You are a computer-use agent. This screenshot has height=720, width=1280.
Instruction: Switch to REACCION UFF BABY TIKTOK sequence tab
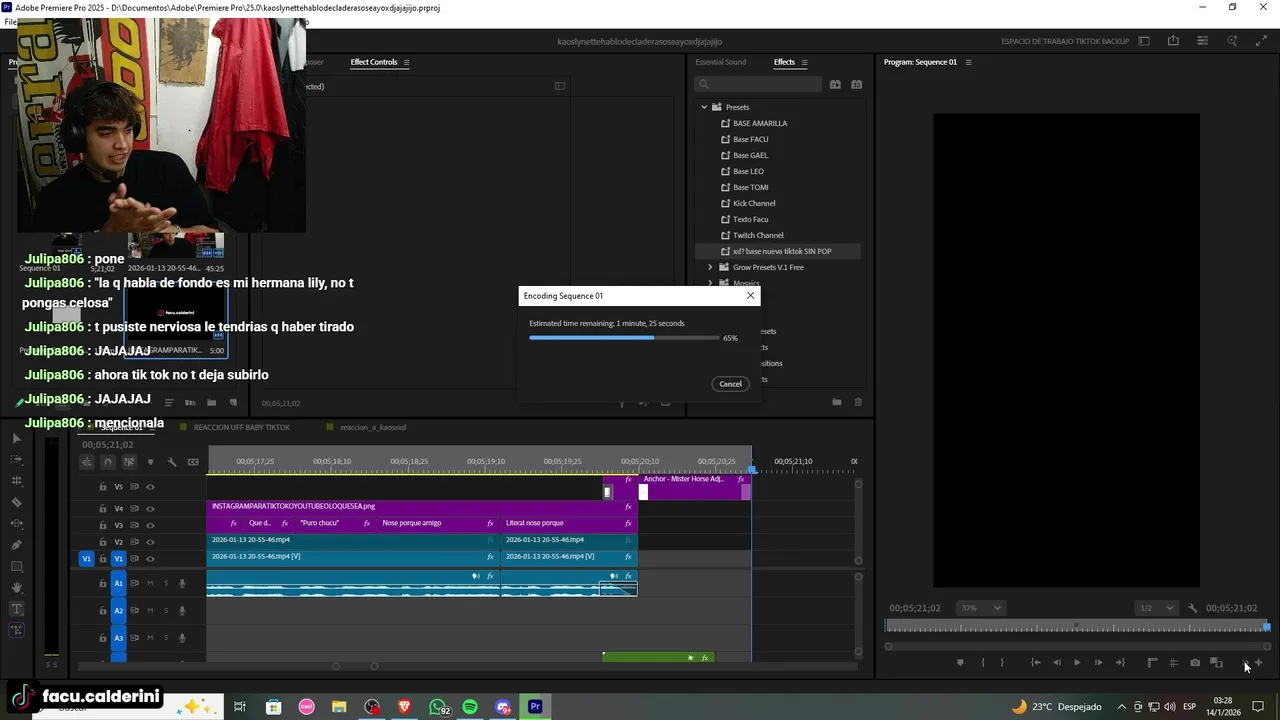tap(241, 427)
